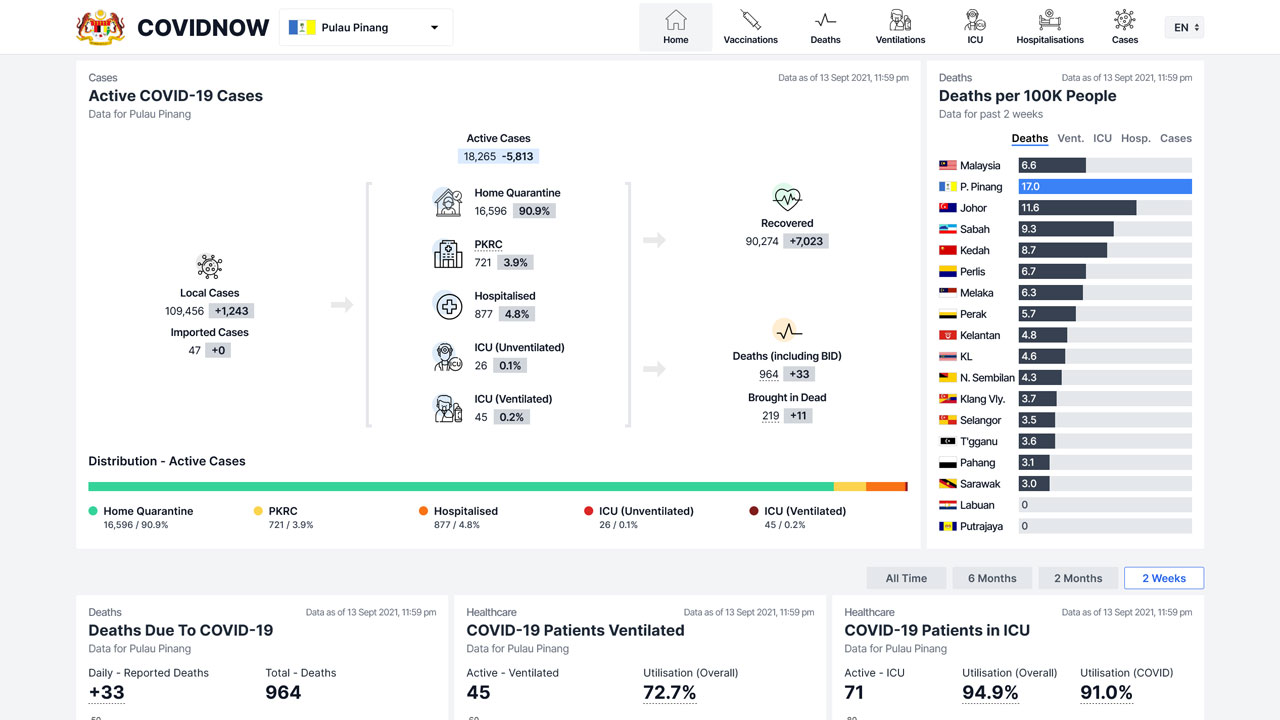This screenshot has height=720, width=1280.
Task: Click the ICU (Ventilated) patient icon
Action: (448, 408)
